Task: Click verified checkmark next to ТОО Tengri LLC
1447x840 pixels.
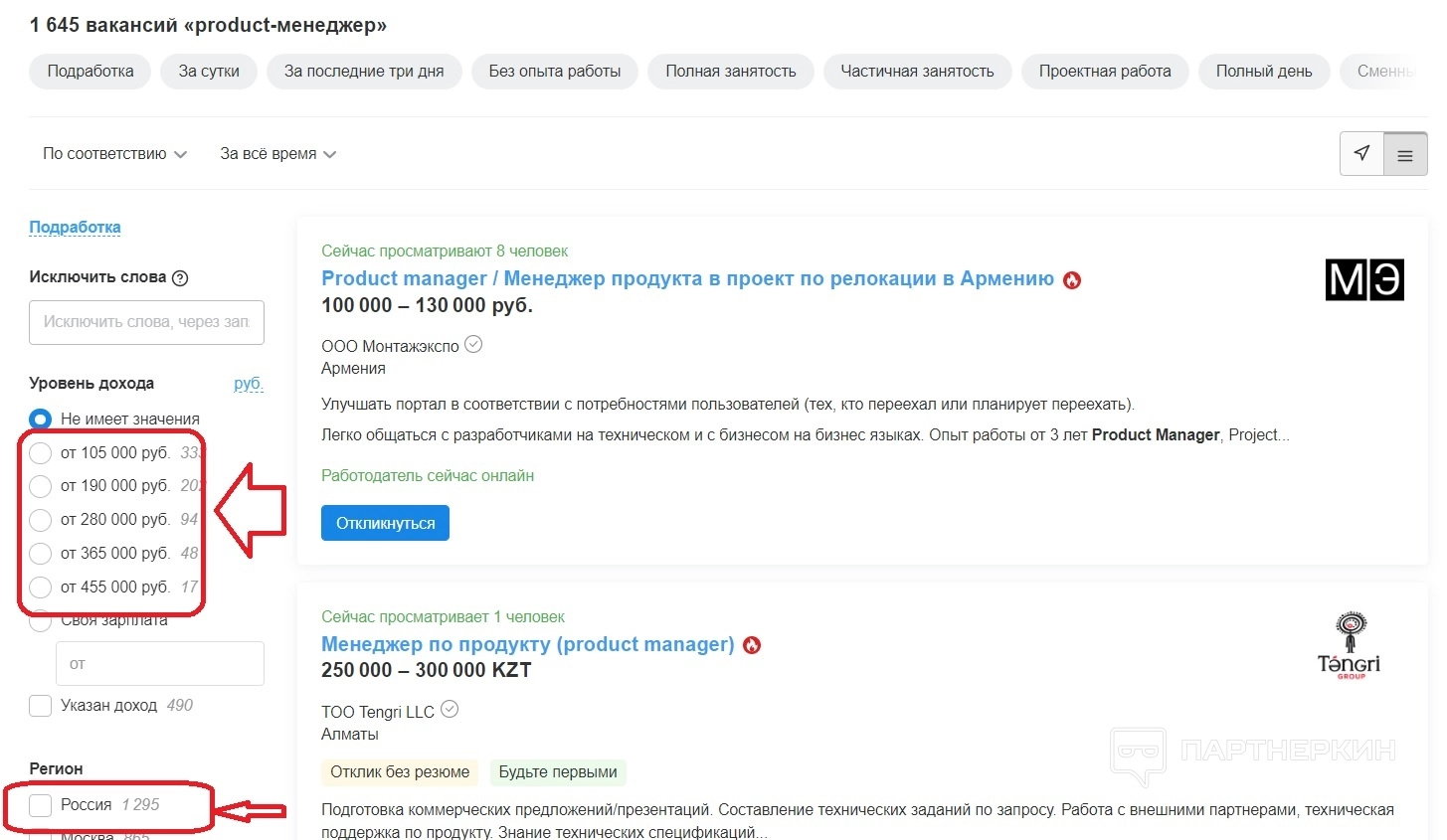Action: pos(450,710)
